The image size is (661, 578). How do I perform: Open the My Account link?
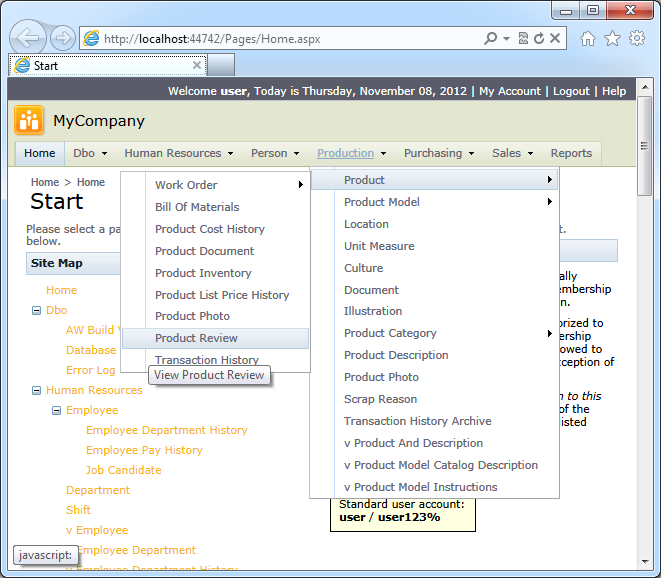point(509,91)
